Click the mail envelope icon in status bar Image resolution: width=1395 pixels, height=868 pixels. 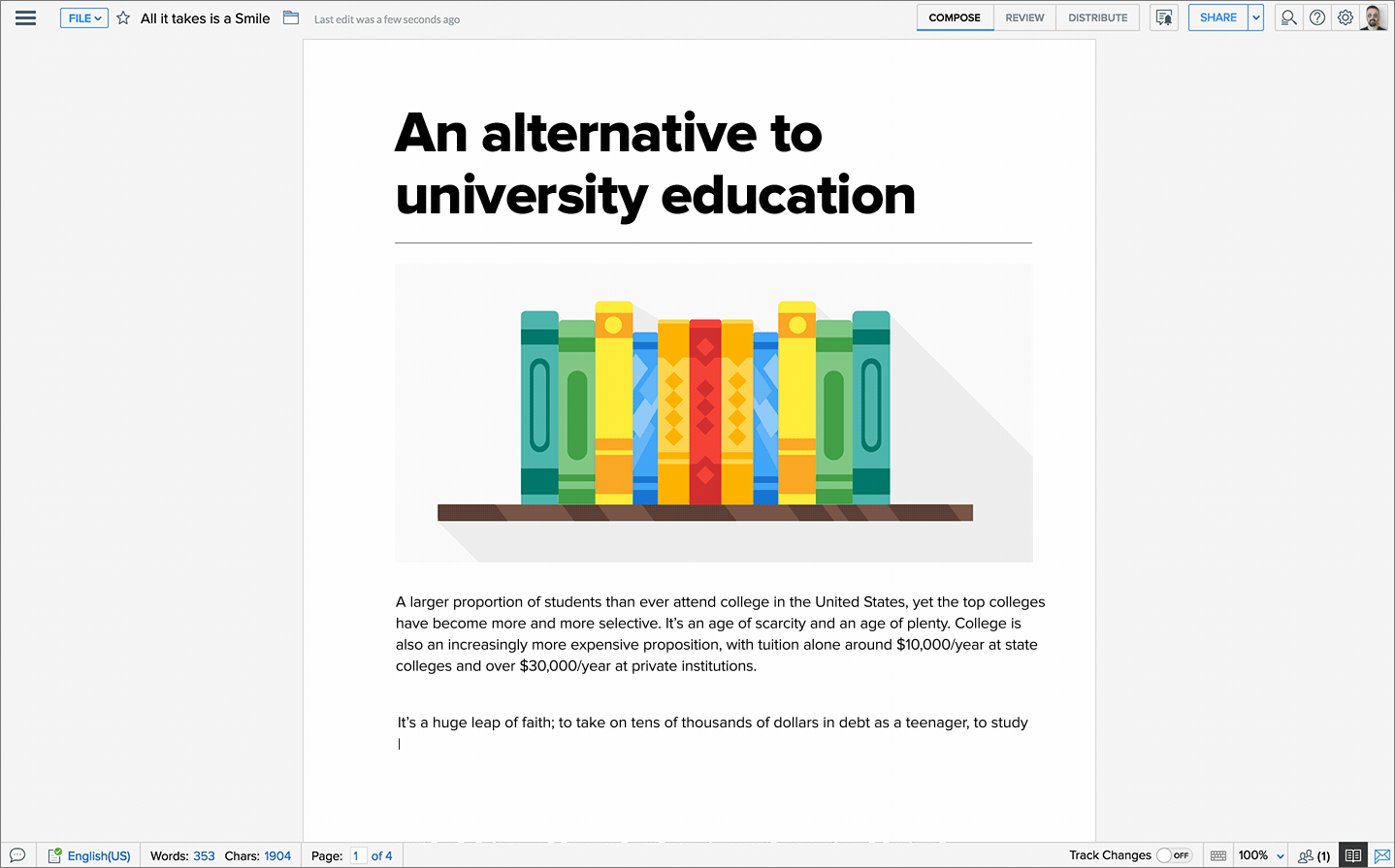tap(1382, 855)
